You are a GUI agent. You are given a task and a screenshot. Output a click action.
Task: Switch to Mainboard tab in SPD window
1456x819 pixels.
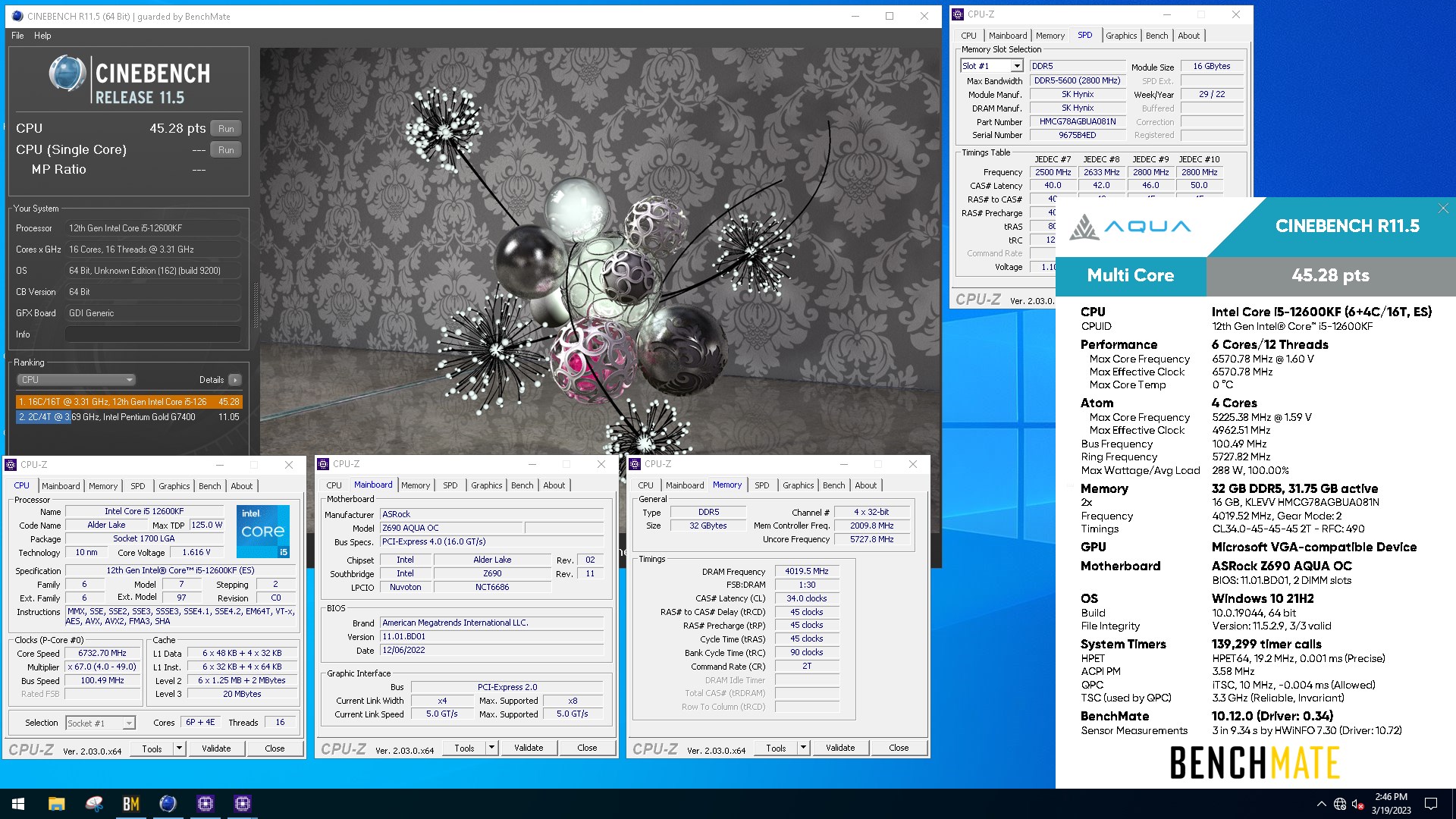pos(1008,36)
